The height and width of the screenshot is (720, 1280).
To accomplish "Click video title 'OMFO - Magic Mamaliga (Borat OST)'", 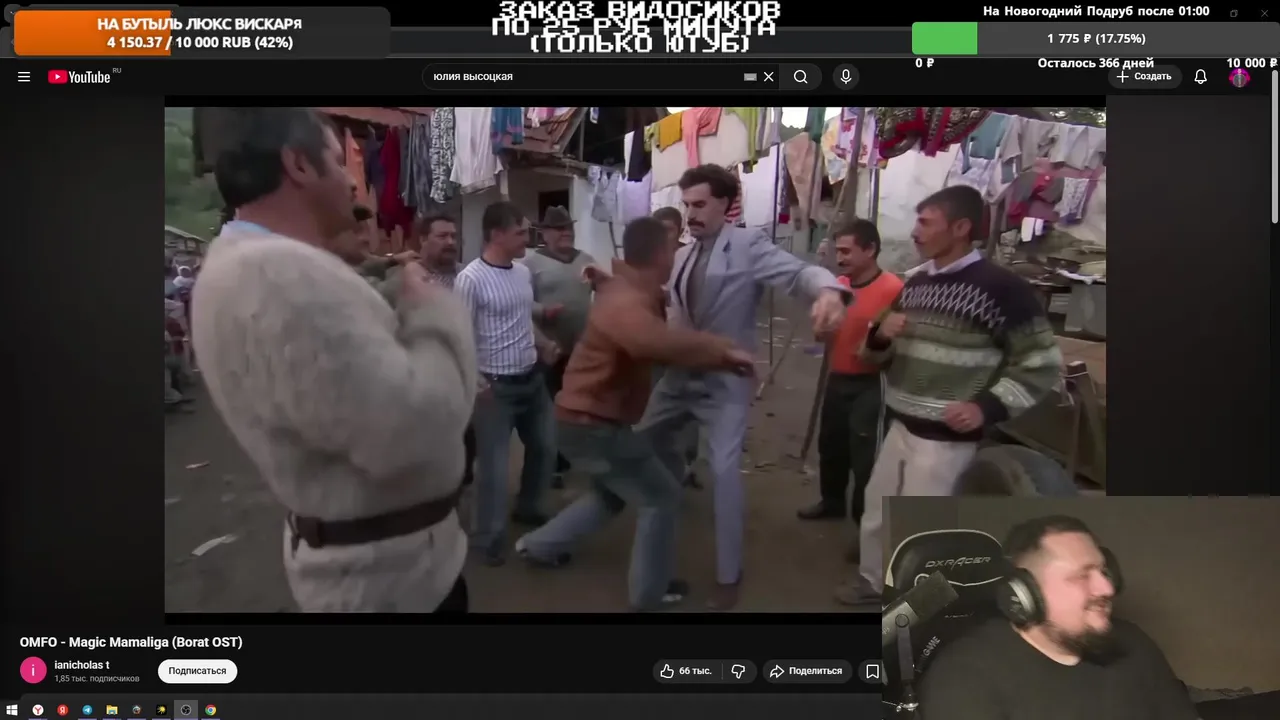I will (131, 642).
